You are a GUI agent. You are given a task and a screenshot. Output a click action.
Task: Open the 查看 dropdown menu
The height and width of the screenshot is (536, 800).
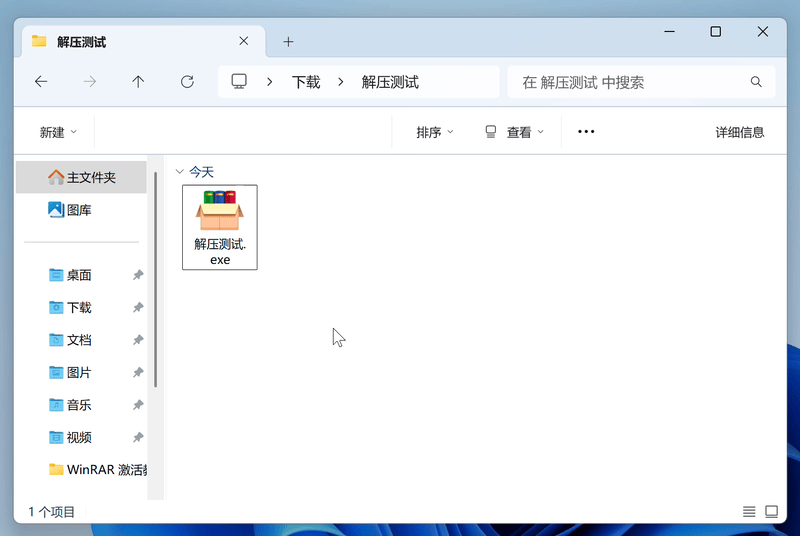coord(514,132)
